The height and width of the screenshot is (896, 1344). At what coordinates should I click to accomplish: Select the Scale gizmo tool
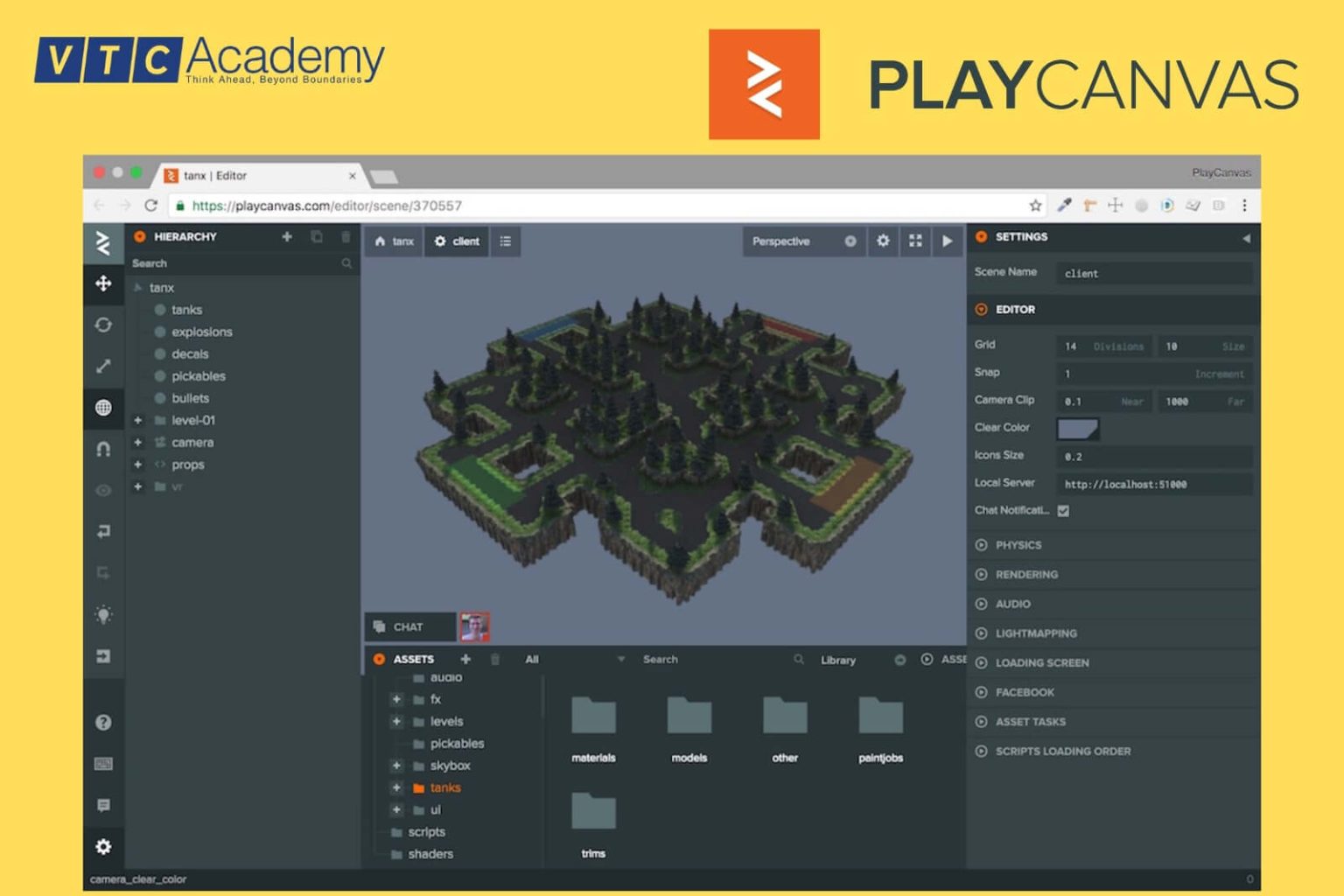[103, 366]
